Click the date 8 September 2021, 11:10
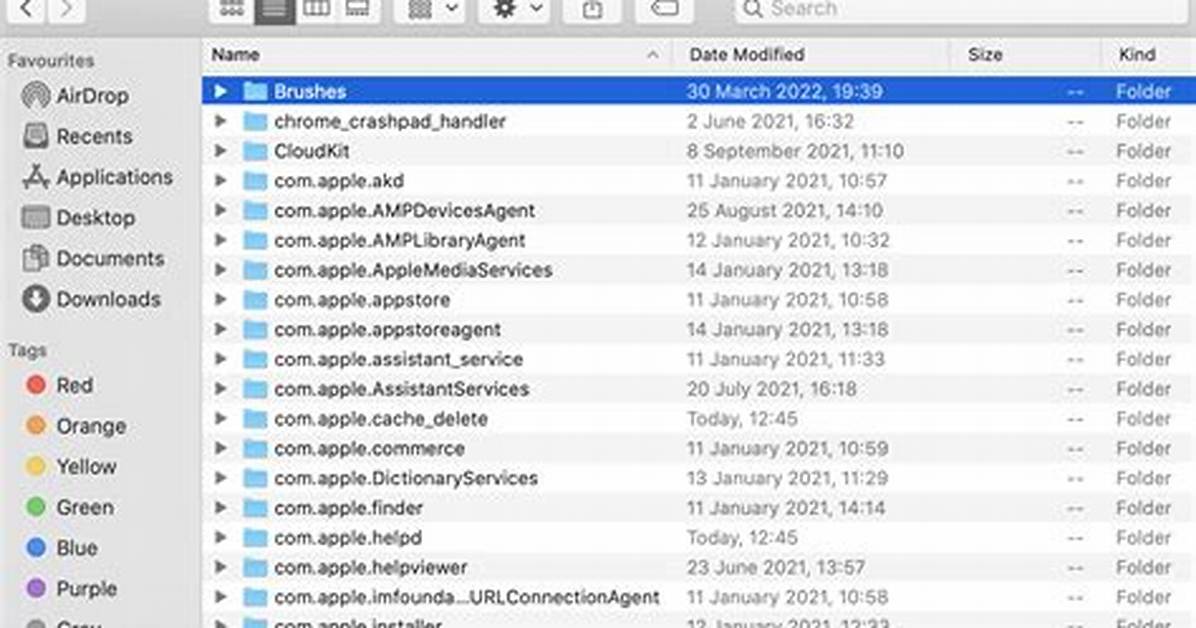The width and height of the screenshot is (1196, 628). (795, 151)
